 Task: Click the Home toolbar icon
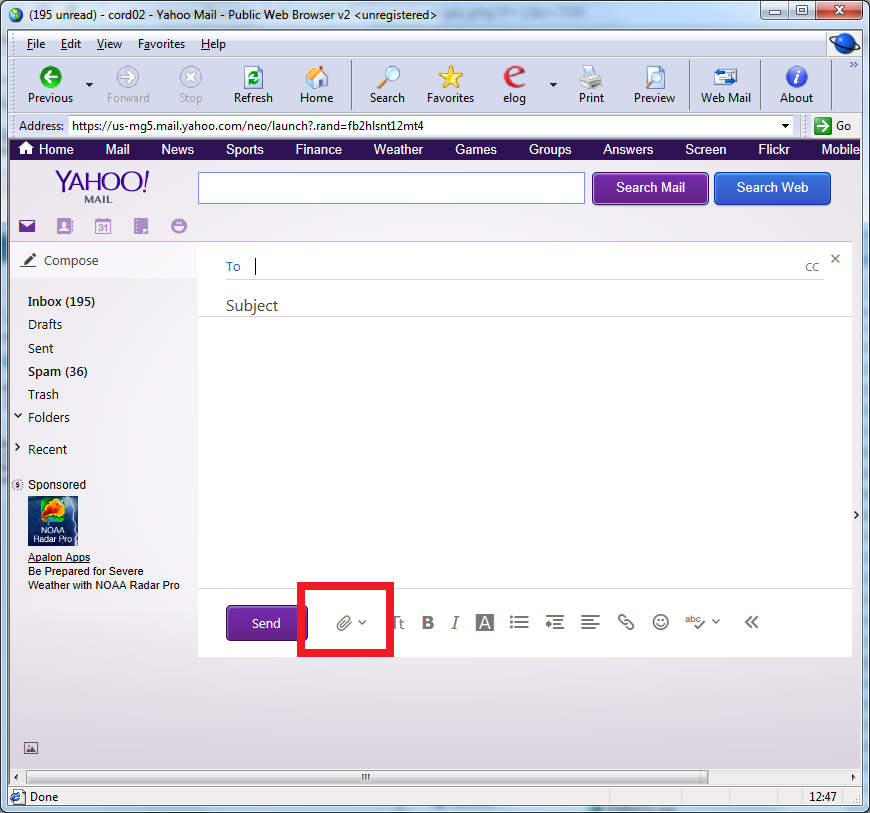(316, 84)
